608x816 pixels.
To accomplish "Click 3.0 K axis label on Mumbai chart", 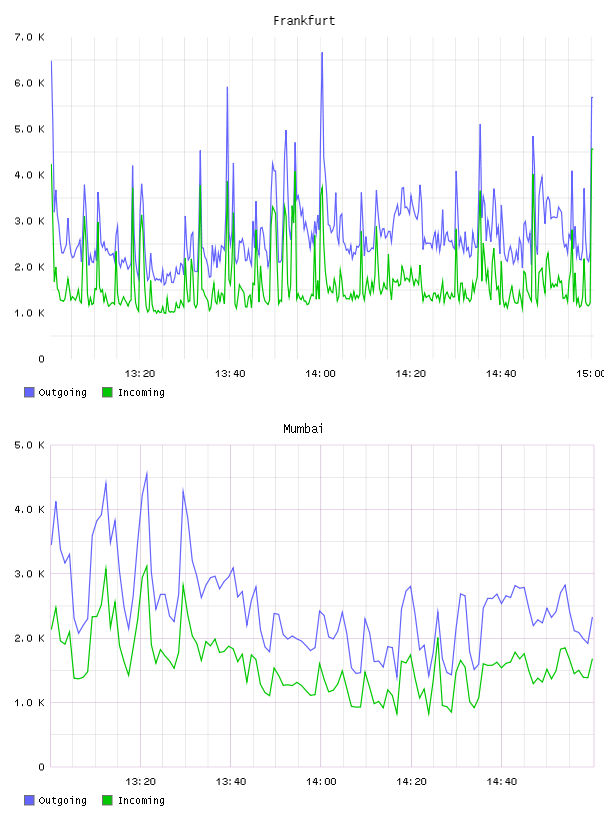I will click(30, 573).
